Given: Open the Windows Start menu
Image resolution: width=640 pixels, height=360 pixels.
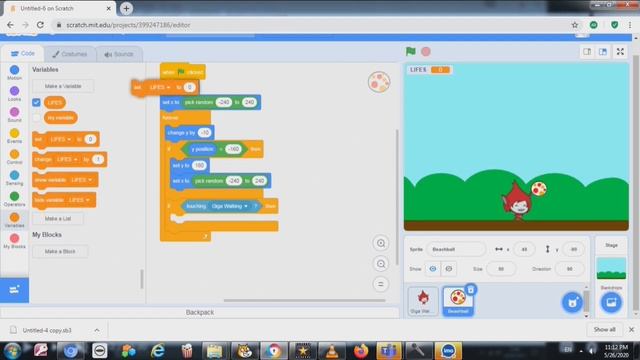Looking at the screenshot, I should (x=12, y=351).
